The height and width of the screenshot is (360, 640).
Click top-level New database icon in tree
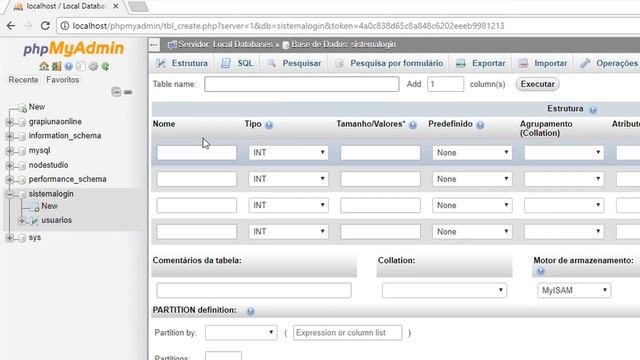click(22, 108)
